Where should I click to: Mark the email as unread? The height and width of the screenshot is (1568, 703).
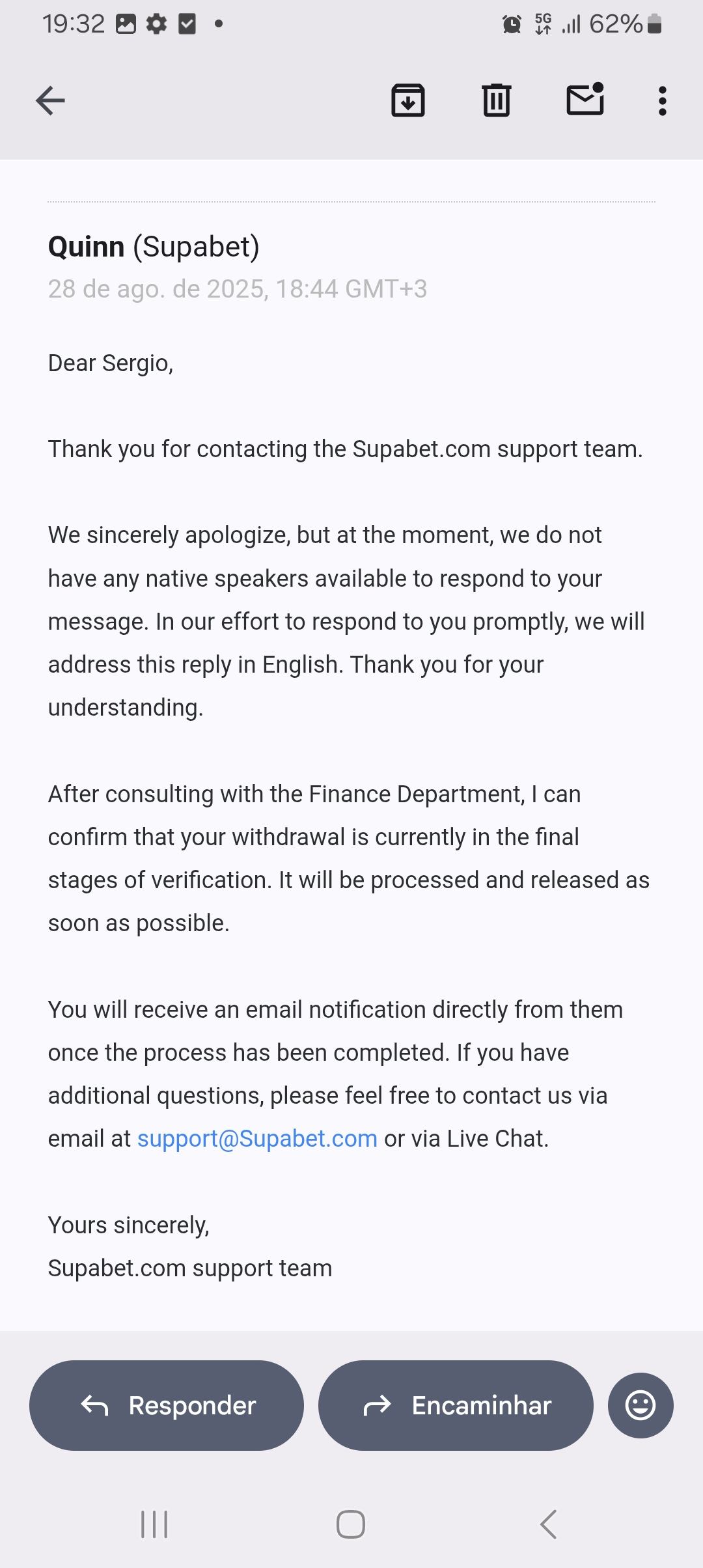click(585, 100)
